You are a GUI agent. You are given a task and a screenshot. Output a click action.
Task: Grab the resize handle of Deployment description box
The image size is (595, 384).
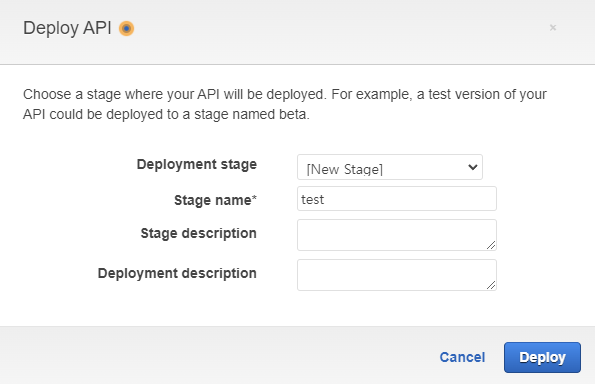pyautogui.click(x=491, y=285)
